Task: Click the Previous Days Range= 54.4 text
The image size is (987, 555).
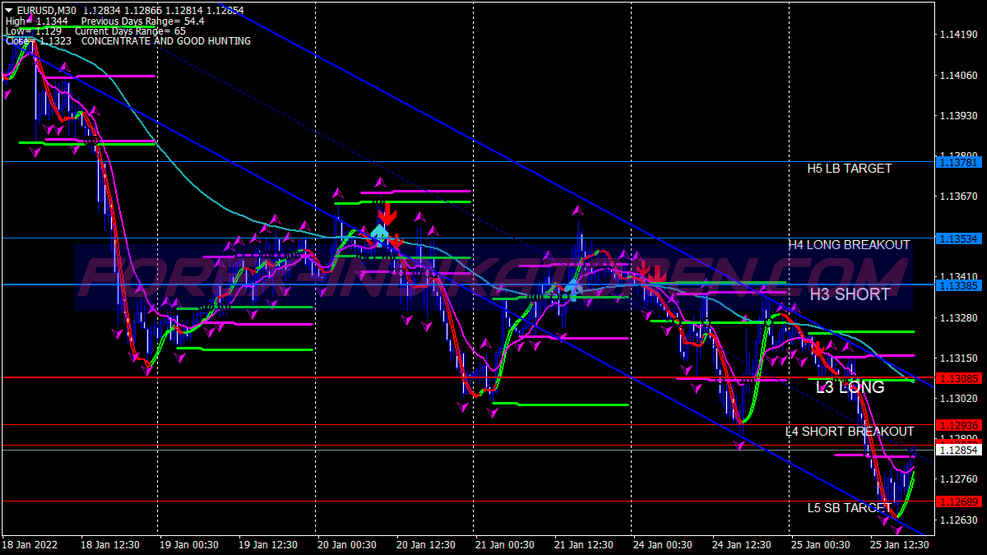Action: pos(142,21)
